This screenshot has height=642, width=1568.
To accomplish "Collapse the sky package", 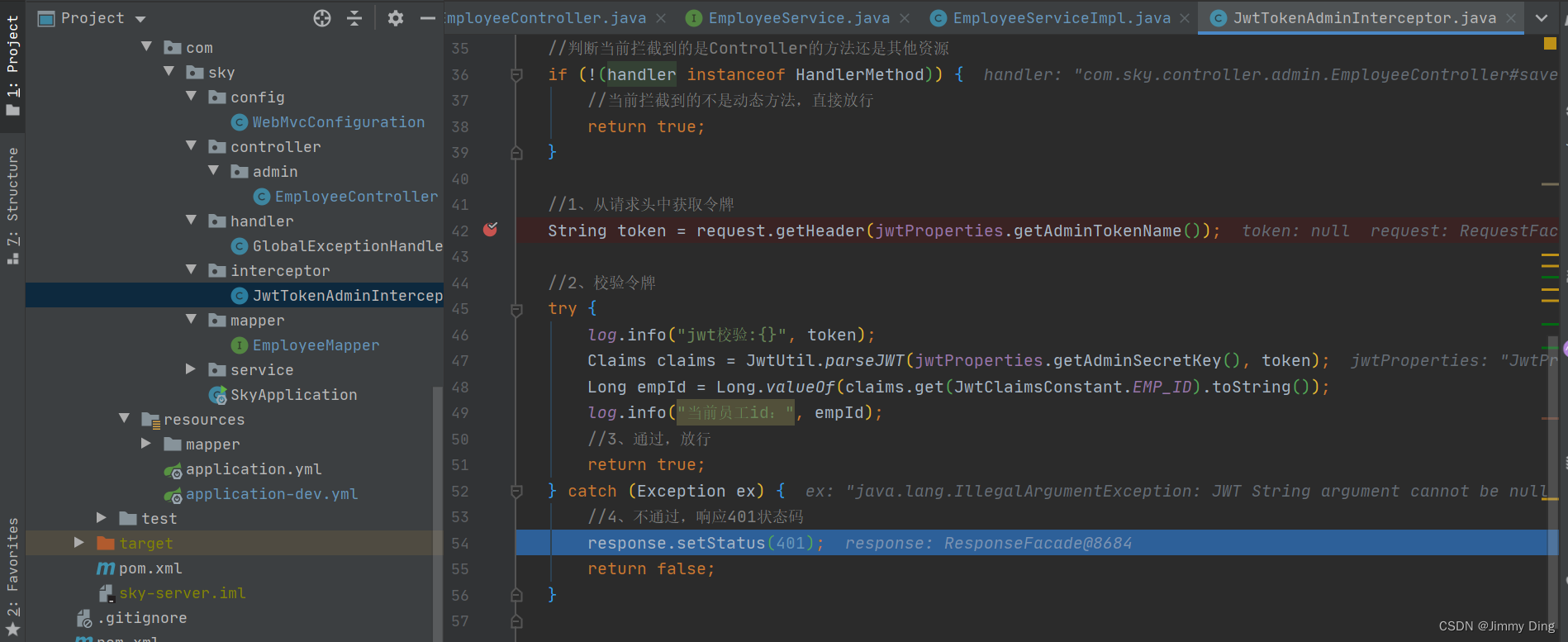I will pos(169,72).
